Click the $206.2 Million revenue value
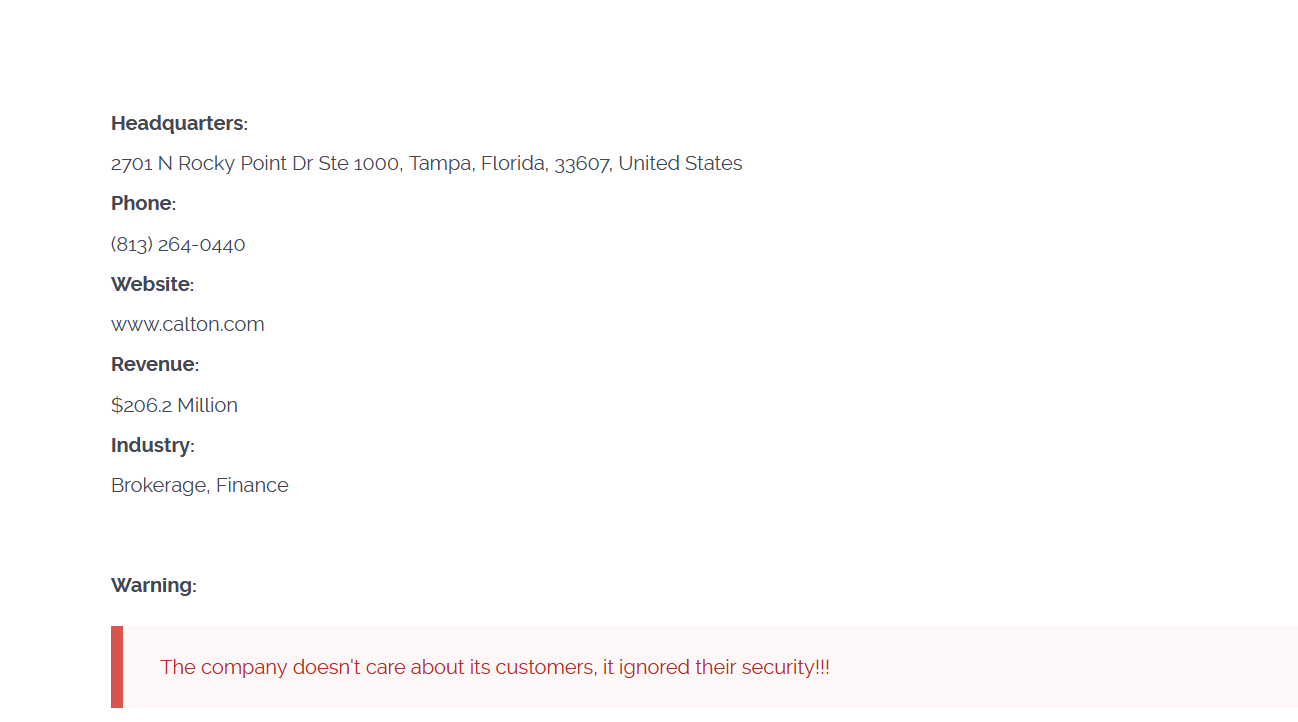 (x=174, y=405)
